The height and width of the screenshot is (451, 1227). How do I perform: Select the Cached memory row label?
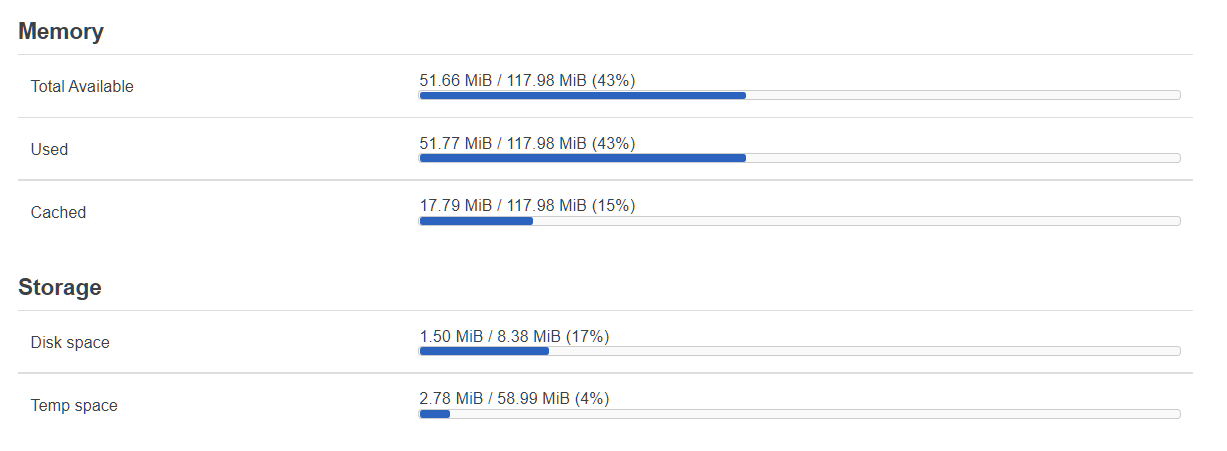point(58,212)
